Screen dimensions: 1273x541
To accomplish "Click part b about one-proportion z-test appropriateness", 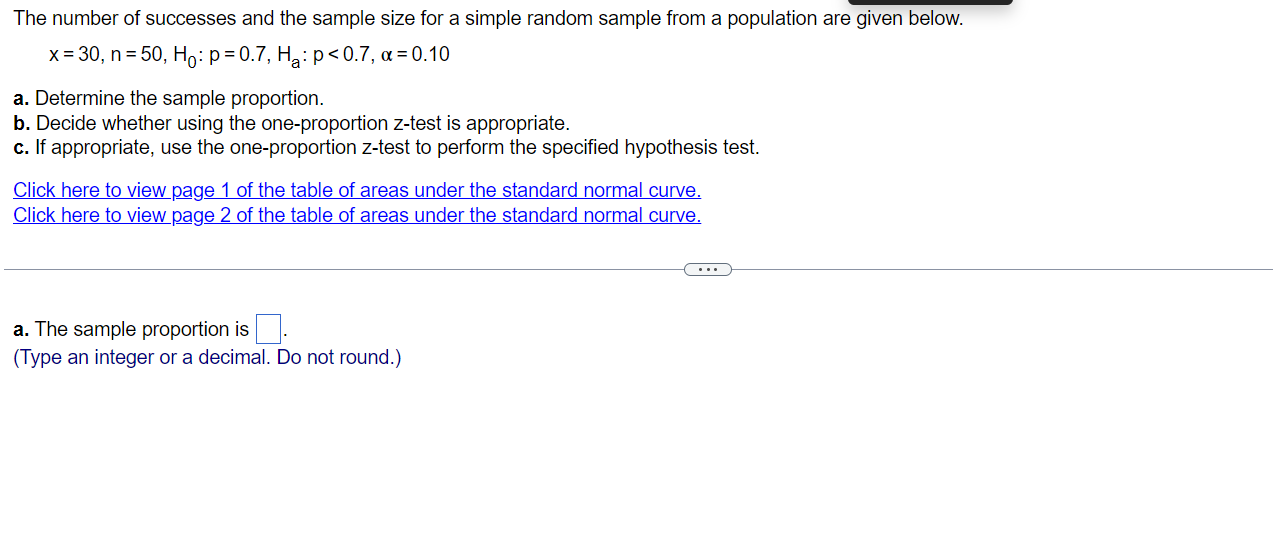I will coord(291,123).
